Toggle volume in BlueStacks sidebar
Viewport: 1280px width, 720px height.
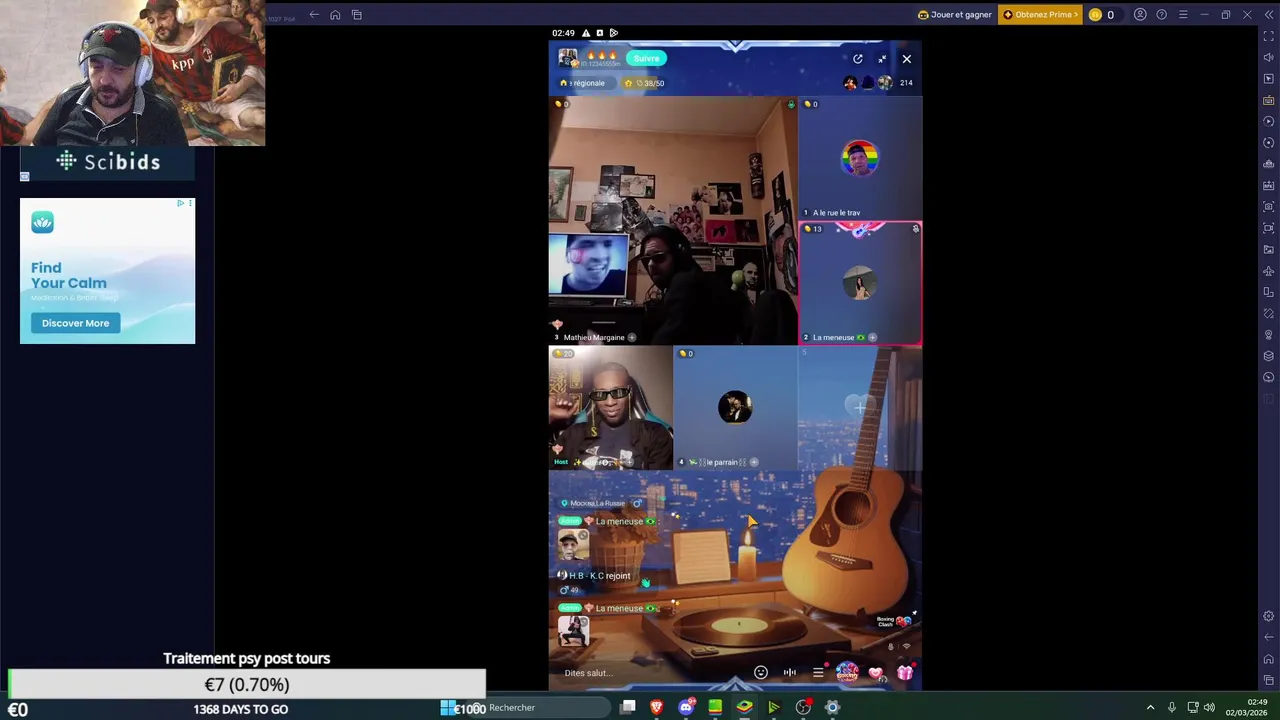1269,57
